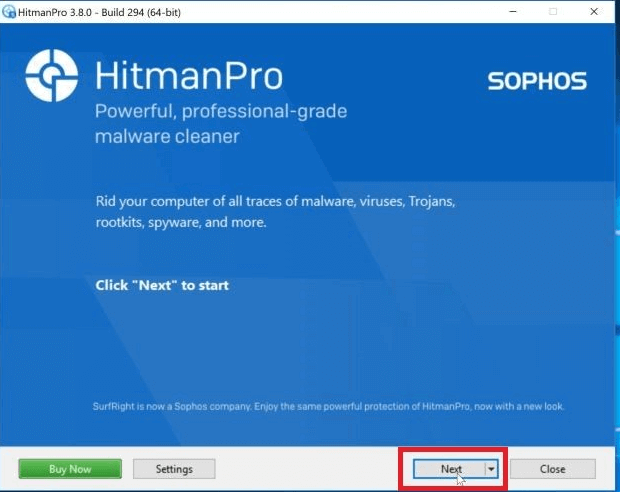Click the SOPHOS brand logo

click(x=537, y=81)
